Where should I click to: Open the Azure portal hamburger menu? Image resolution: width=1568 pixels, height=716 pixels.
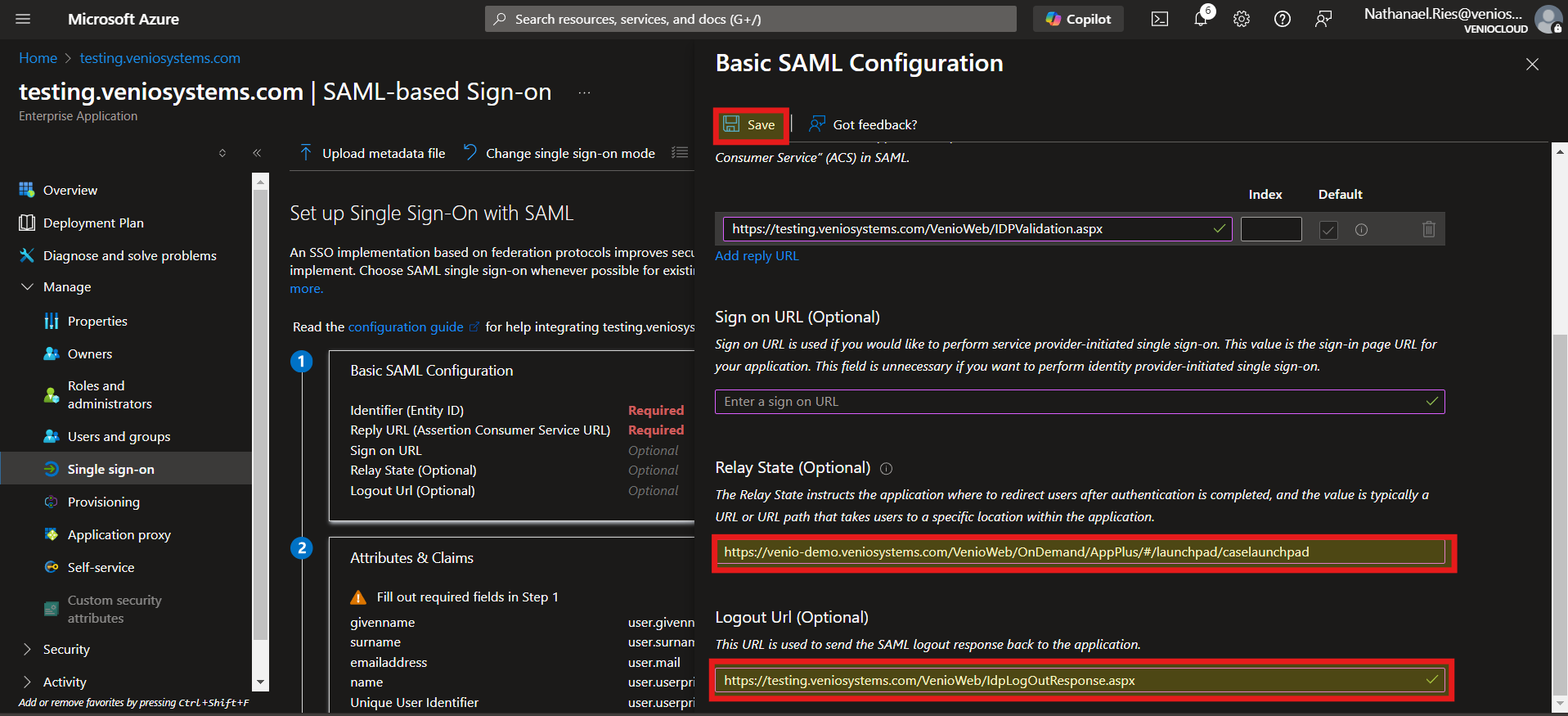click(x=23, y=19)
